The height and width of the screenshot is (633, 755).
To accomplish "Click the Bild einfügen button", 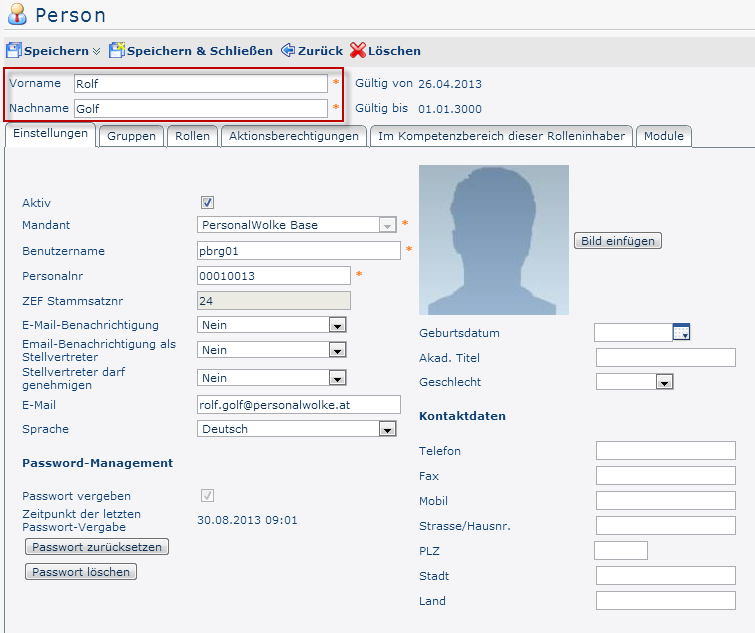I will [618, 241].
